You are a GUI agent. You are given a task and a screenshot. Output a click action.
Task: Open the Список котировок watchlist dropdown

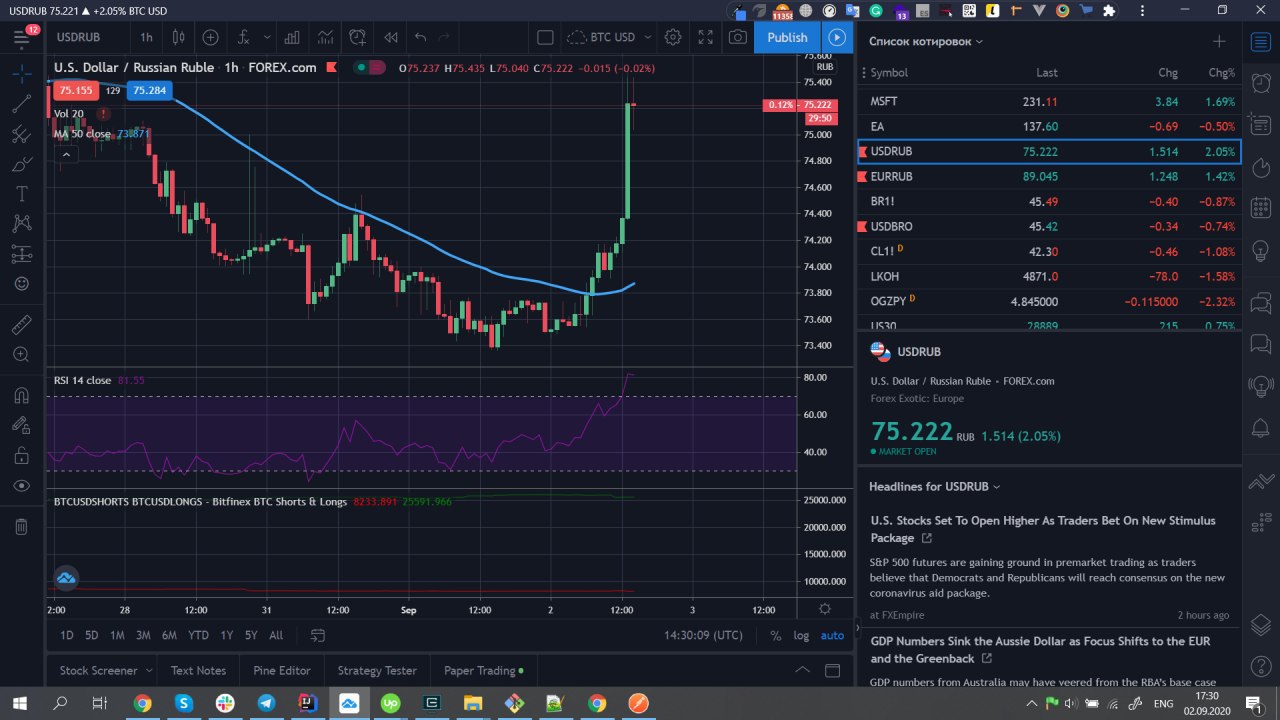pyautogui.click(x=926, y=41)
